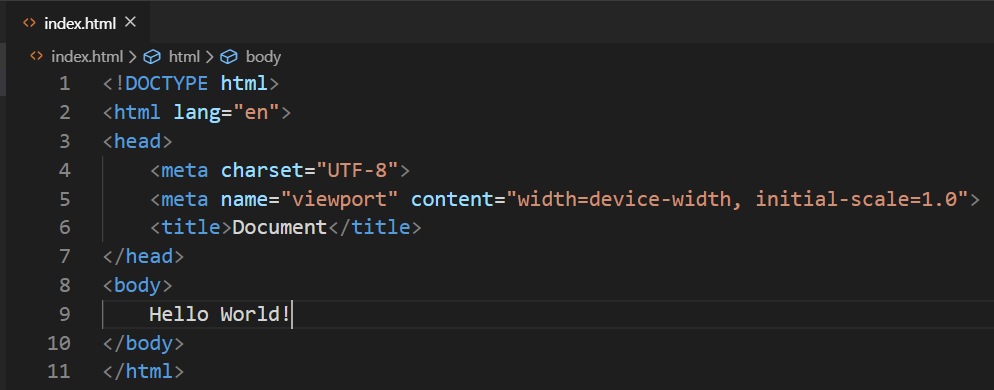Select the index.html tab
This screenshot has height=390, width=994.
(x=75, y=22)
